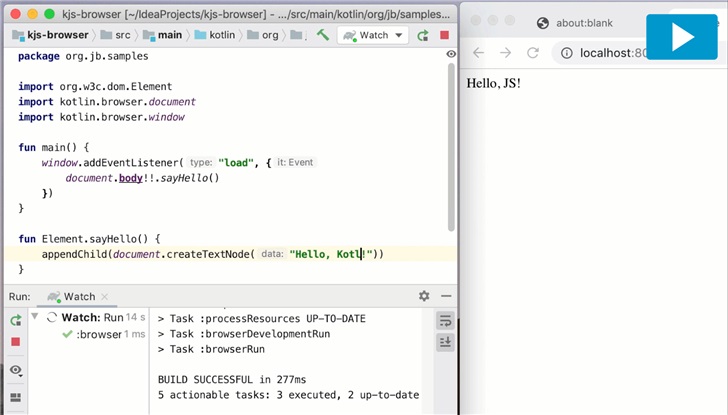This screenshot has height=415, width=728.
Task: Toggle the eye view options in Run panel
Action: click(16, 370)
